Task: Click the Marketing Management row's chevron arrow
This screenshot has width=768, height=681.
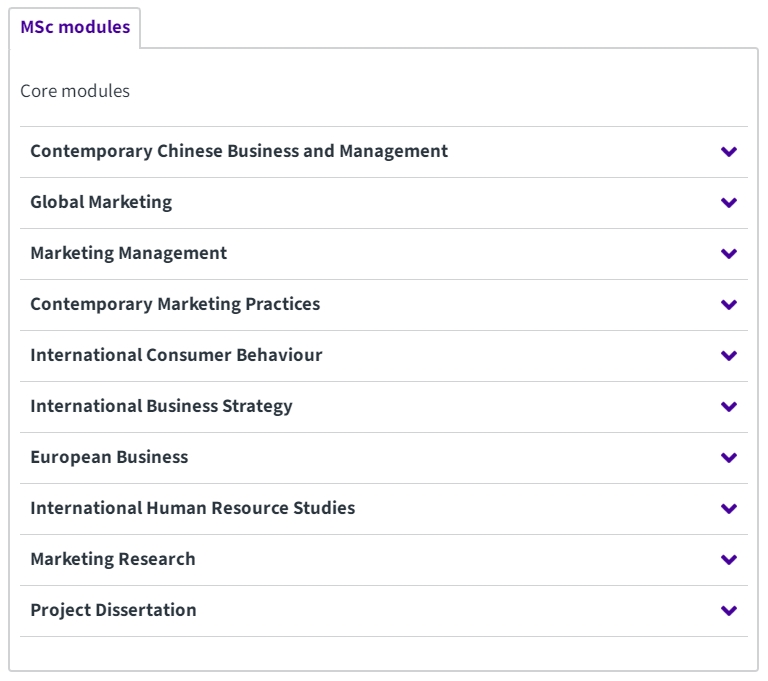Action: tap(728, 254)
